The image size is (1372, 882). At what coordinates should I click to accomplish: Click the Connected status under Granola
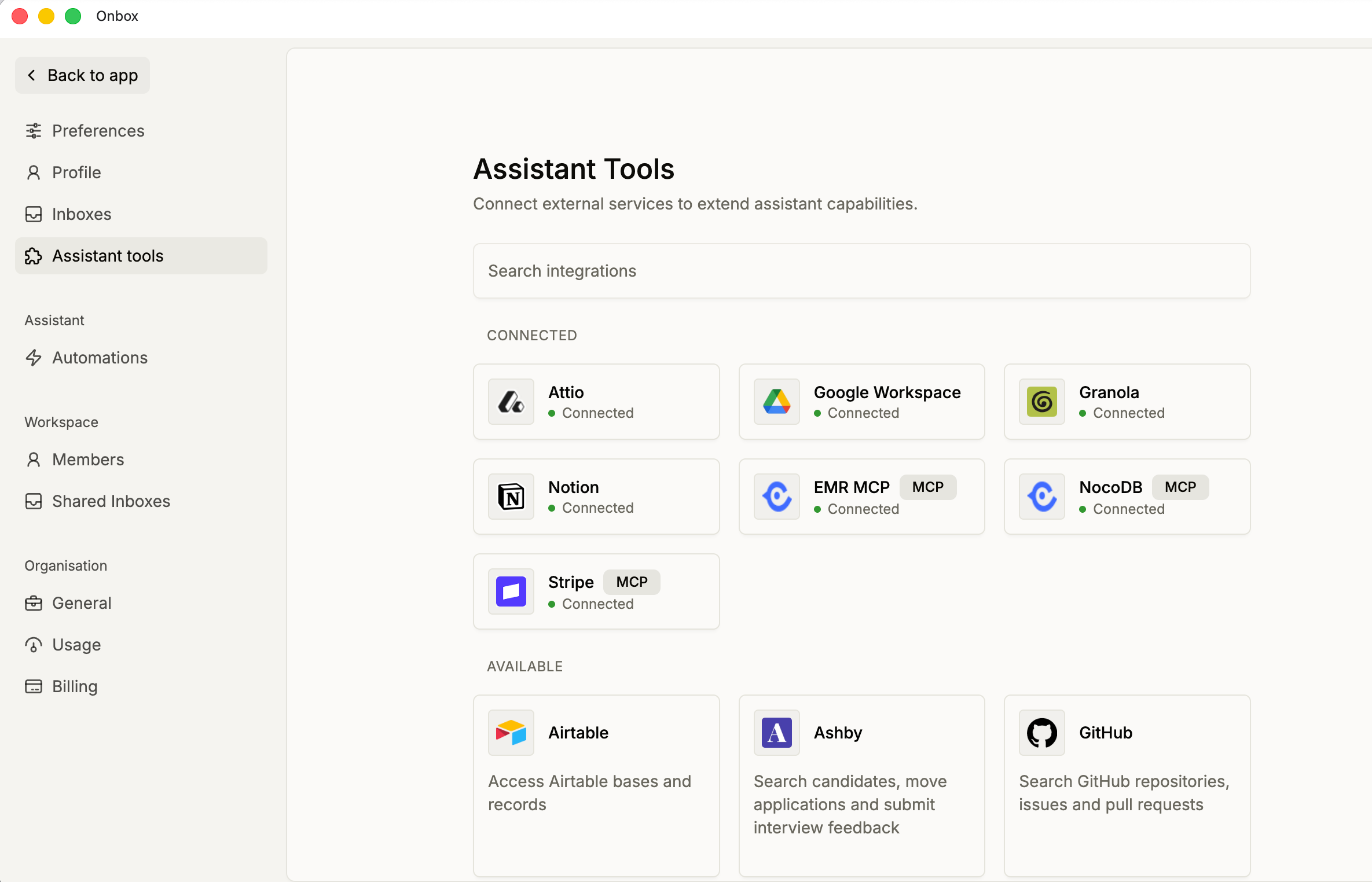1122,413
